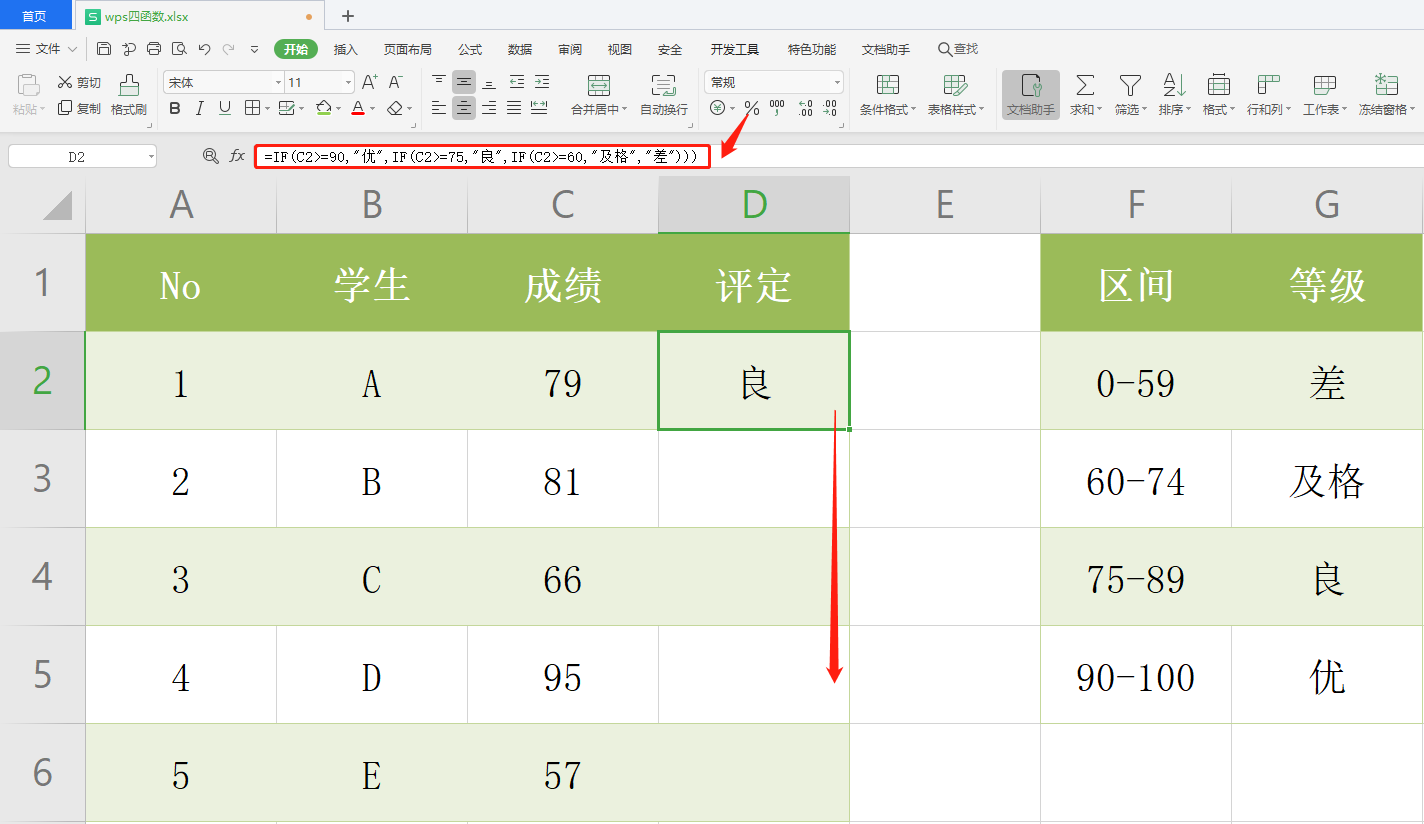Click the fx insert function icon
Viewport: 1424px width, 824px height.
(x=237, y=156)
